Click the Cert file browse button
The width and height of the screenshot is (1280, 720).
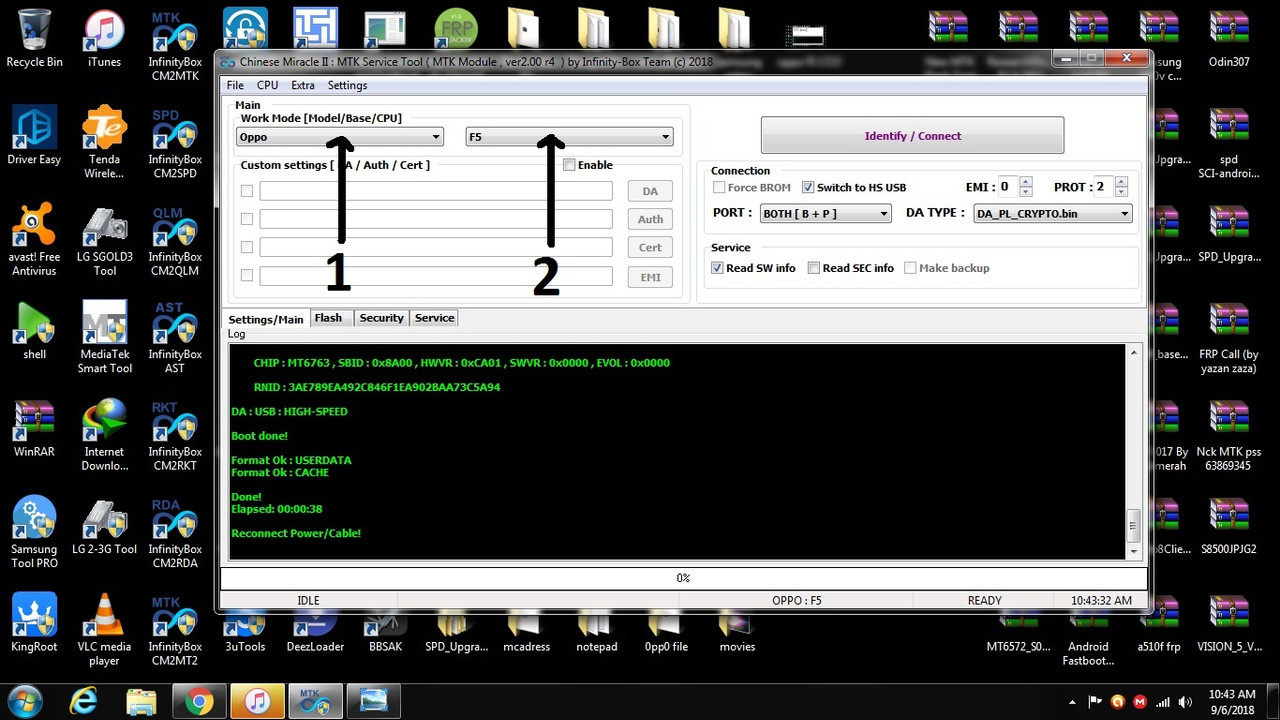pyautogui.click(x=650, y=247)
